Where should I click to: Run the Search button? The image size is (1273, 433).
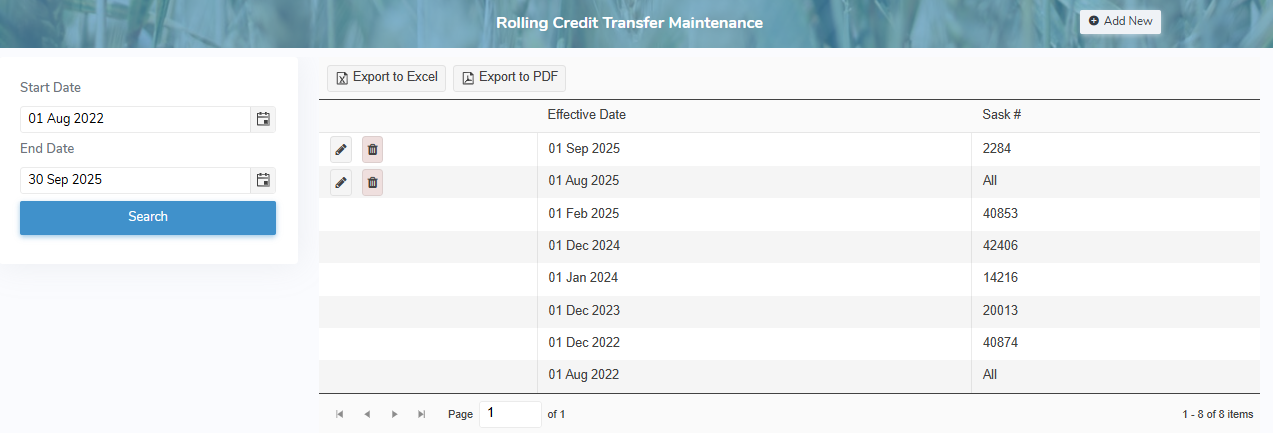pyautogui.click(x=148, y=217)
